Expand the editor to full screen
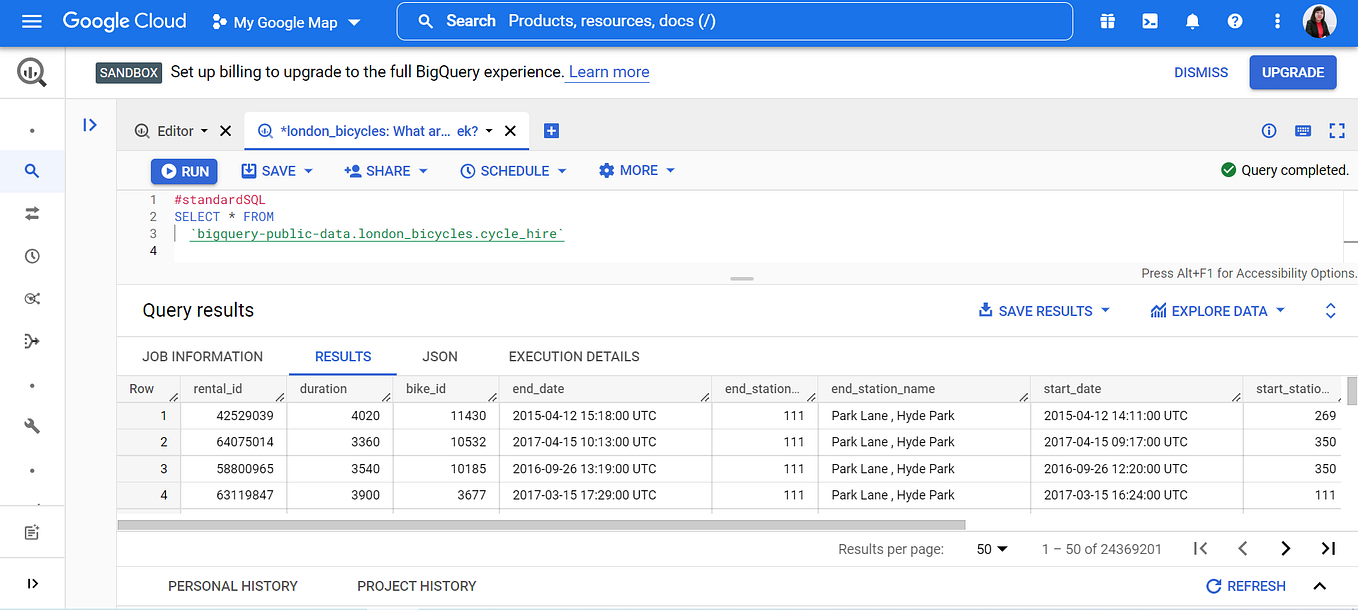Image resolution: width=1358 pixels, height=610 pixels. (1337, 131)
